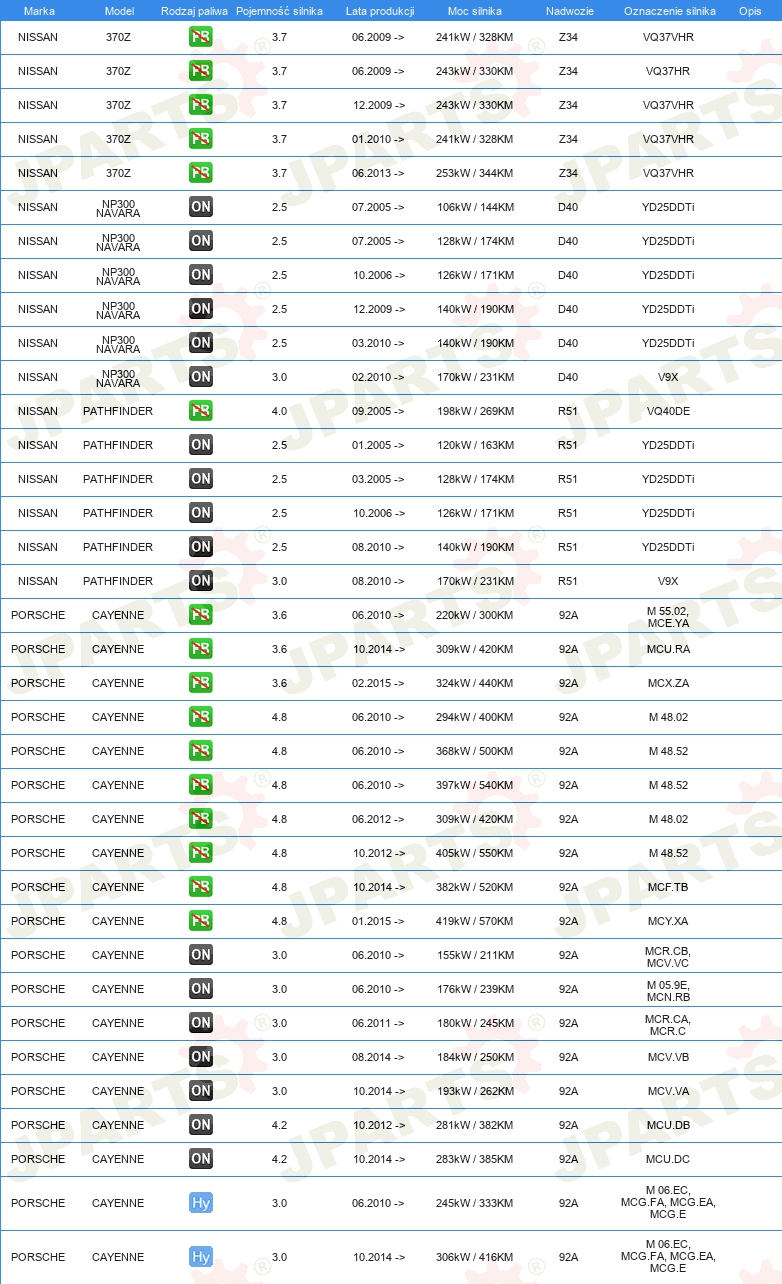Viewport: 782px width, 1284px height.
Task: Click diesel ON icon for Pathfinder 3.0 V9X row
Action: (201, 581)
